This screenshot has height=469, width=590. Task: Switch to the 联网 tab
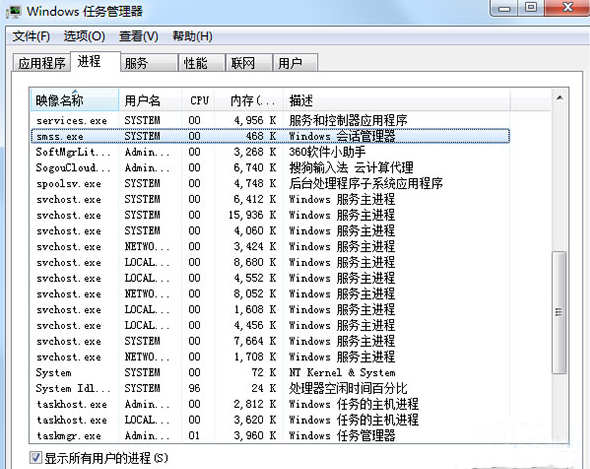tap(249, 63)
